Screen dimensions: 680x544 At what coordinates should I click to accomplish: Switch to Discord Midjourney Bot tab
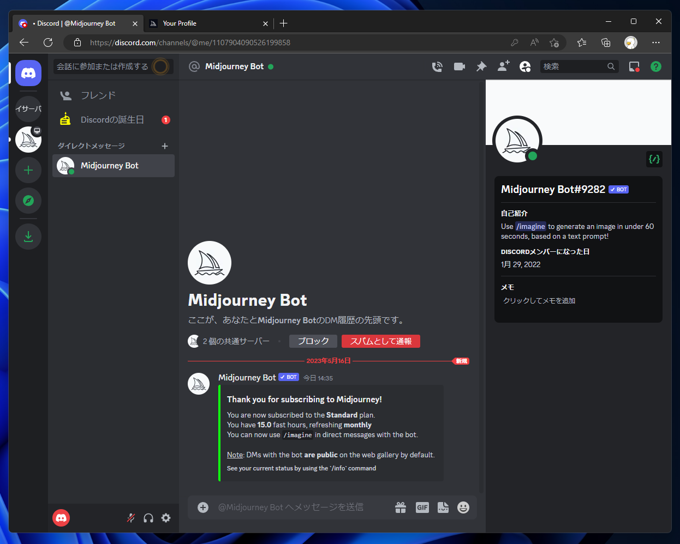tap(77, 23)
